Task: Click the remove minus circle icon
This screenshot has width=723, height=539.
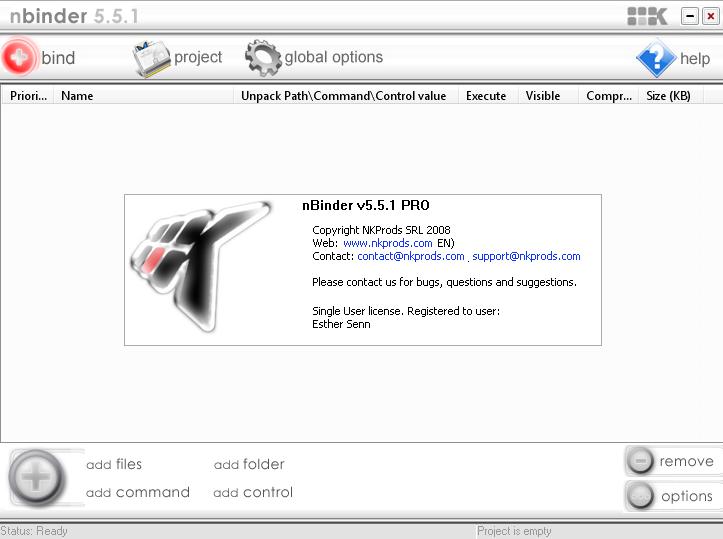Action: click(640, 460)
